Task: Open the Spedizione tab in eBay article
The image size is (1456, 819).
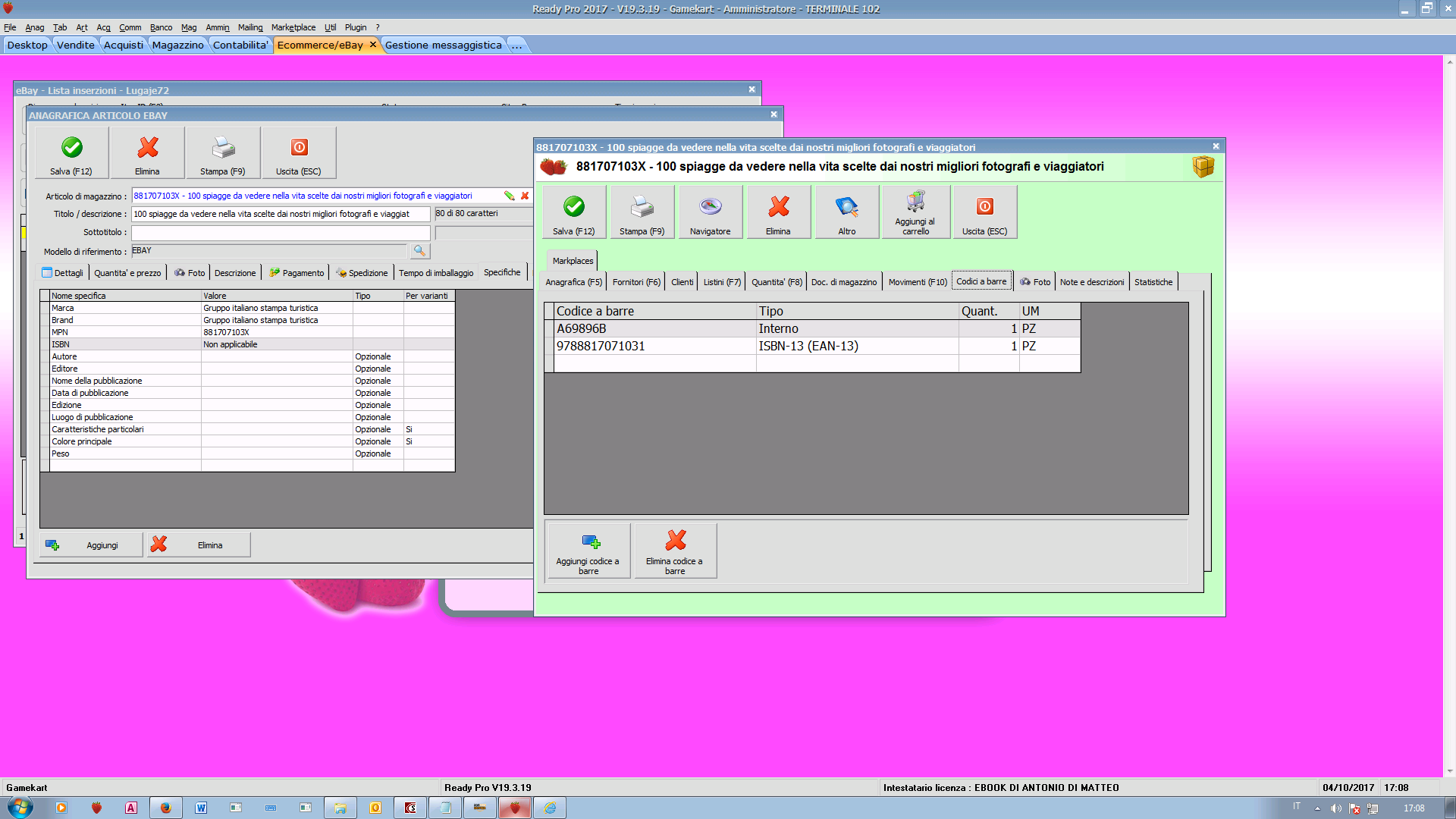Action: 362,273
